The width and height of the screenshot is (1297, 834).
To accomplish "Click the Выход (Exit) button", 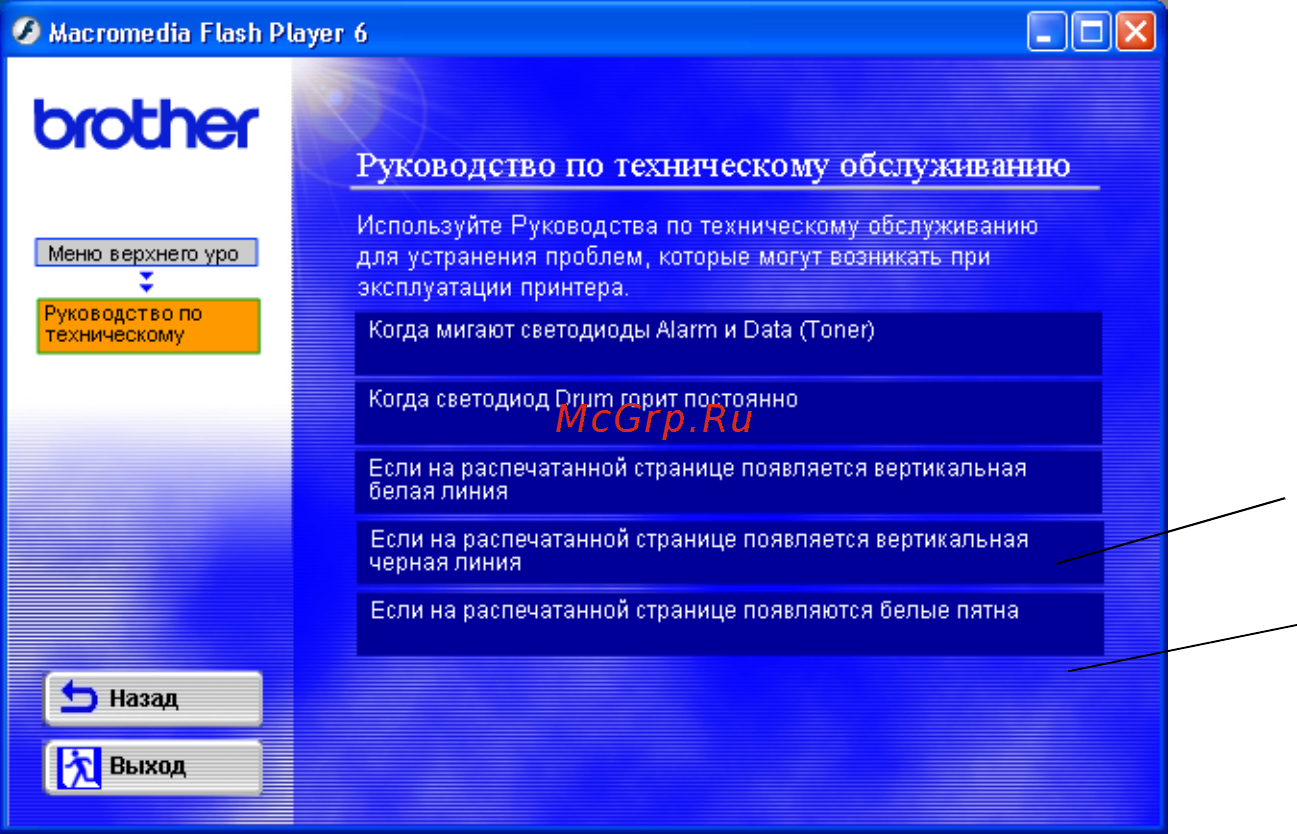I will tap(153, 767).
